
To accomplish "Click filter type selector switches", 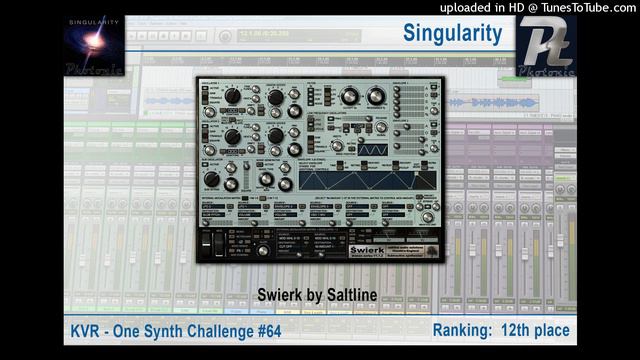I will tap(311, 96).
